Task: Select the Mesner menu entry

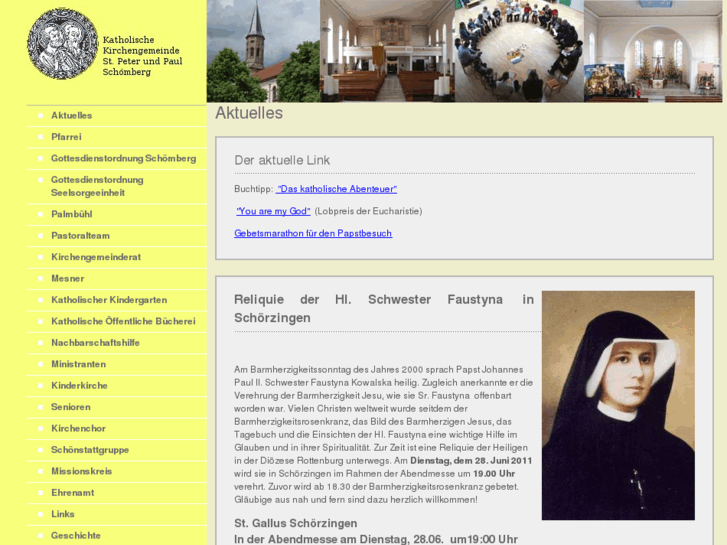Action: pyautogui.click(x=68, y=278)
